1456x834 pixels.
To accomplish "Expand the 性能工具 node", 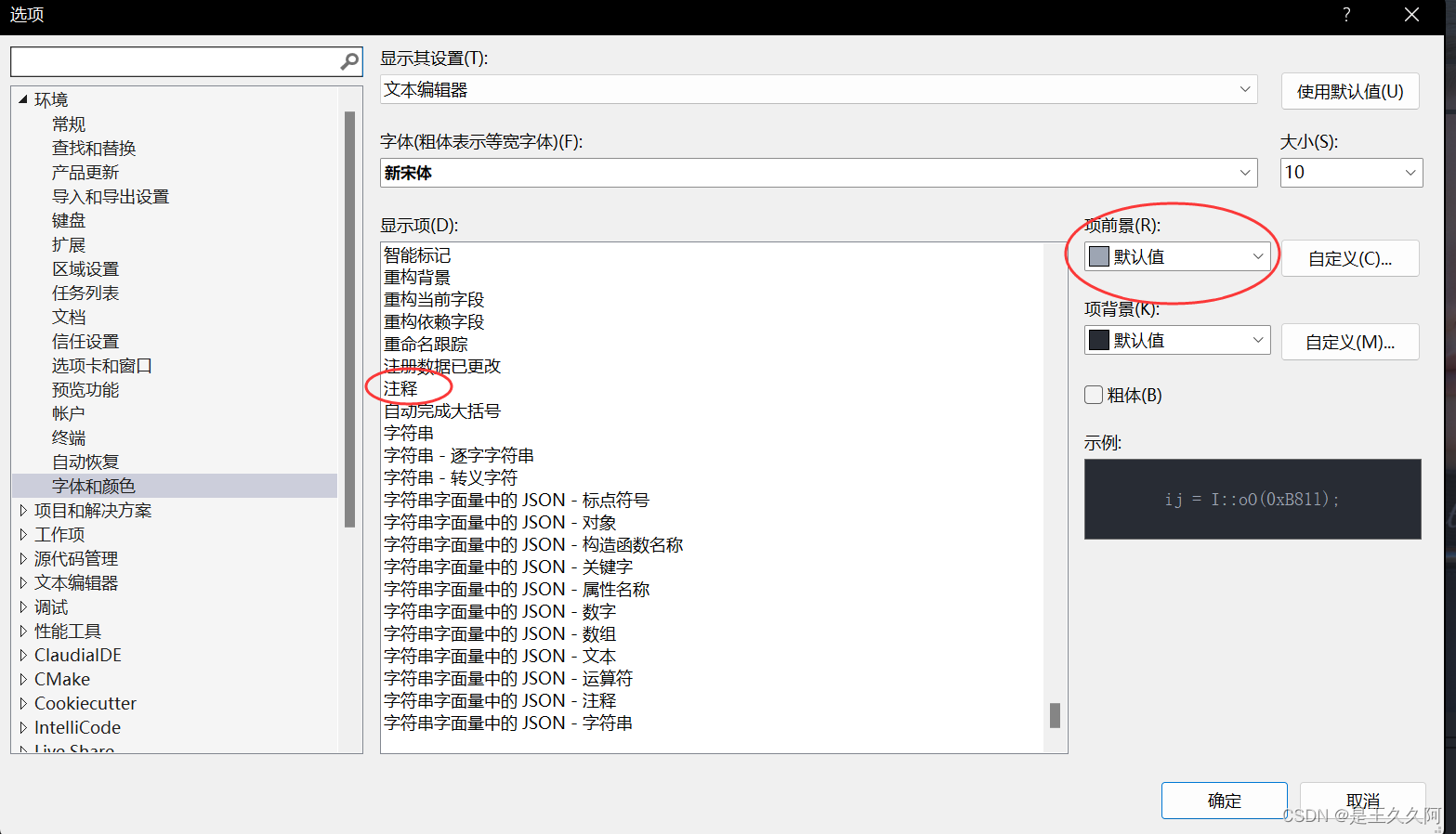I will pos(23,631).
